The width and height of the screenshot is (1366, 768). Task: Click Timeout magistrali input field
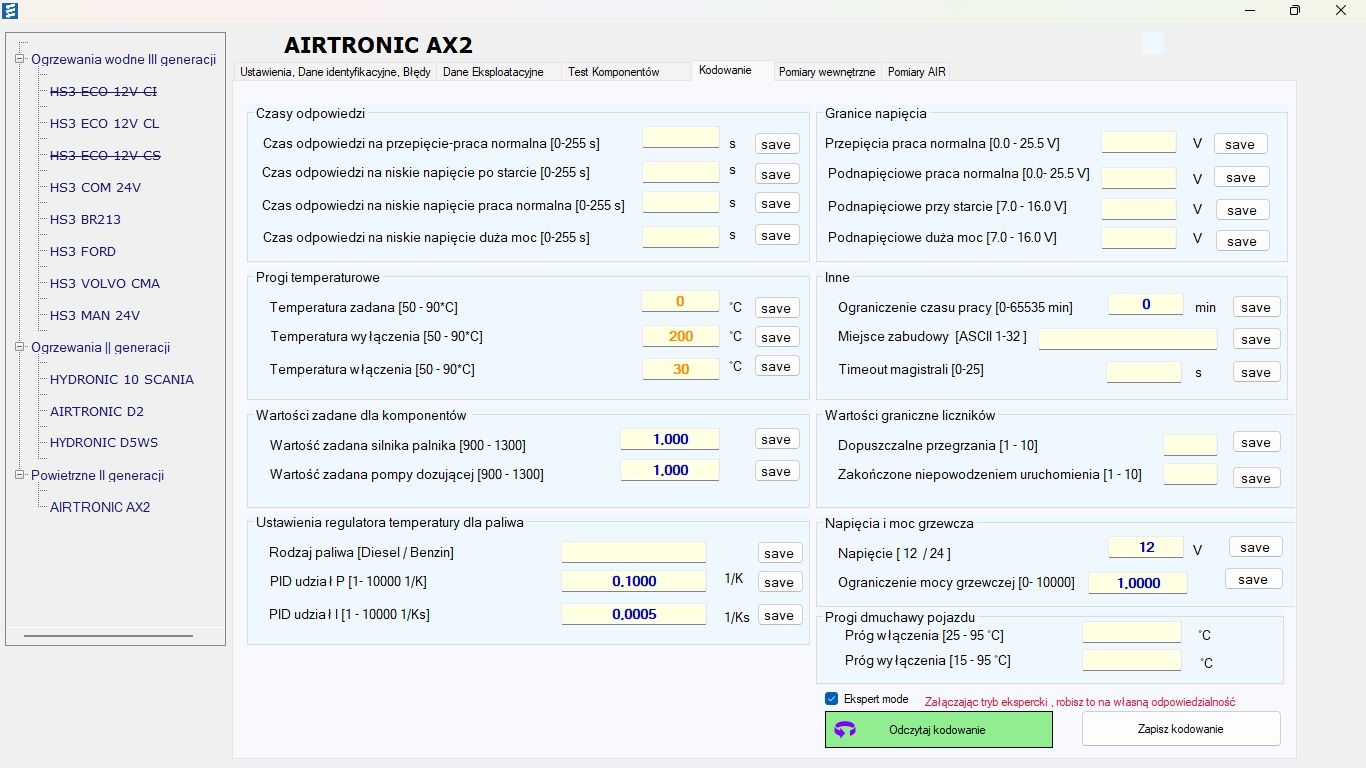coord(1144,372)
